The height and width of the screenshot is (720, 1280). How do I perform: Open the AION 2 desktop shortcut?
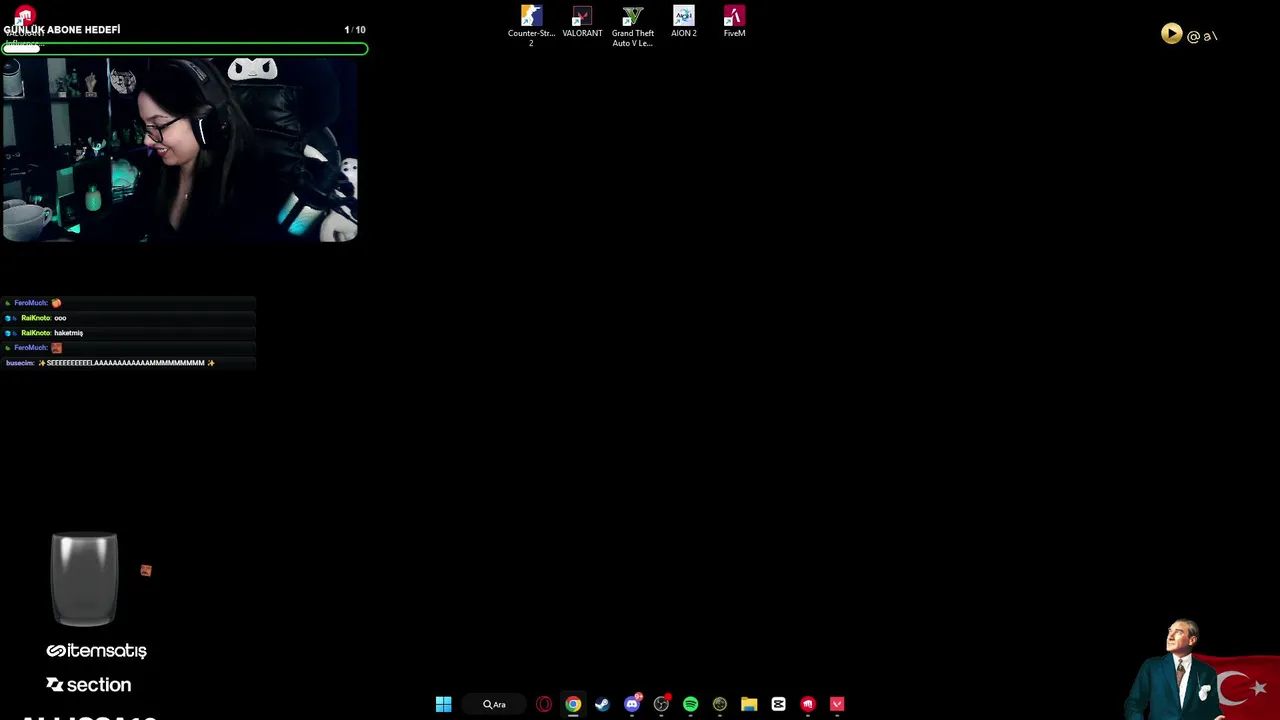(x=684, y=22)
